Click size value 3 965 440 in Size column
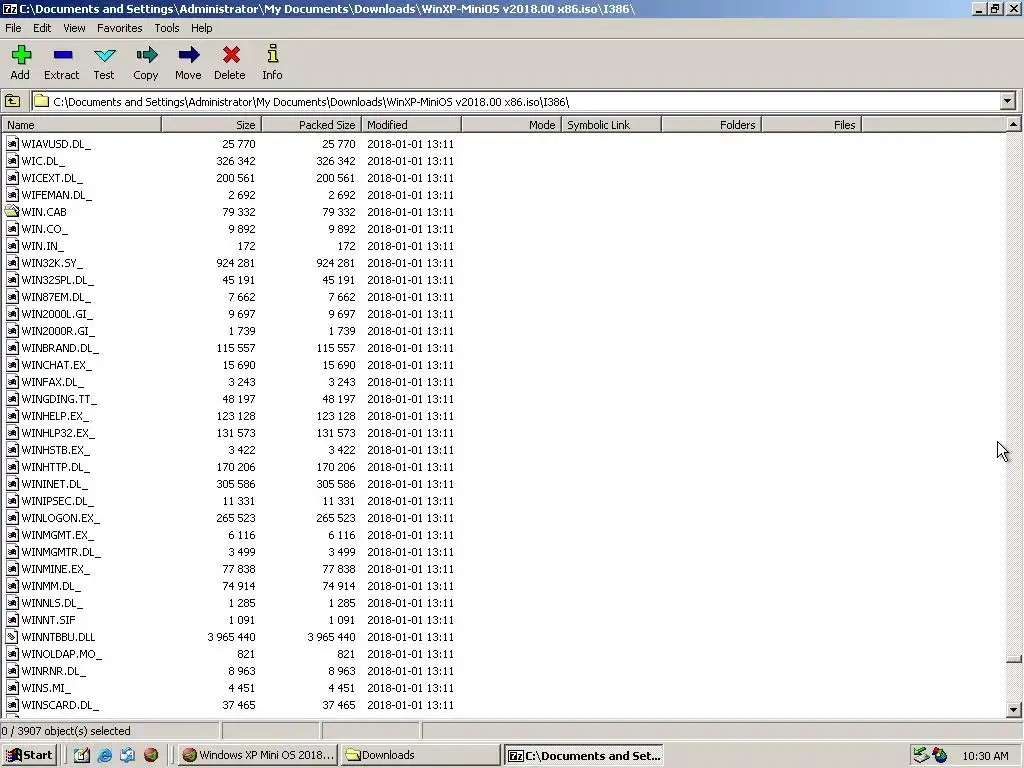Image resolution: width=1024 pixels, height=768 pixels. tap(231, 637)
